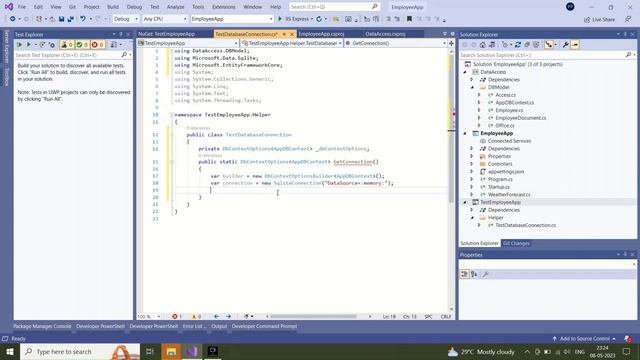This screenshot has height=360, width=640.
Task: Toggle the not-run tests filter (flask icon)
Action: pos(67,44)
